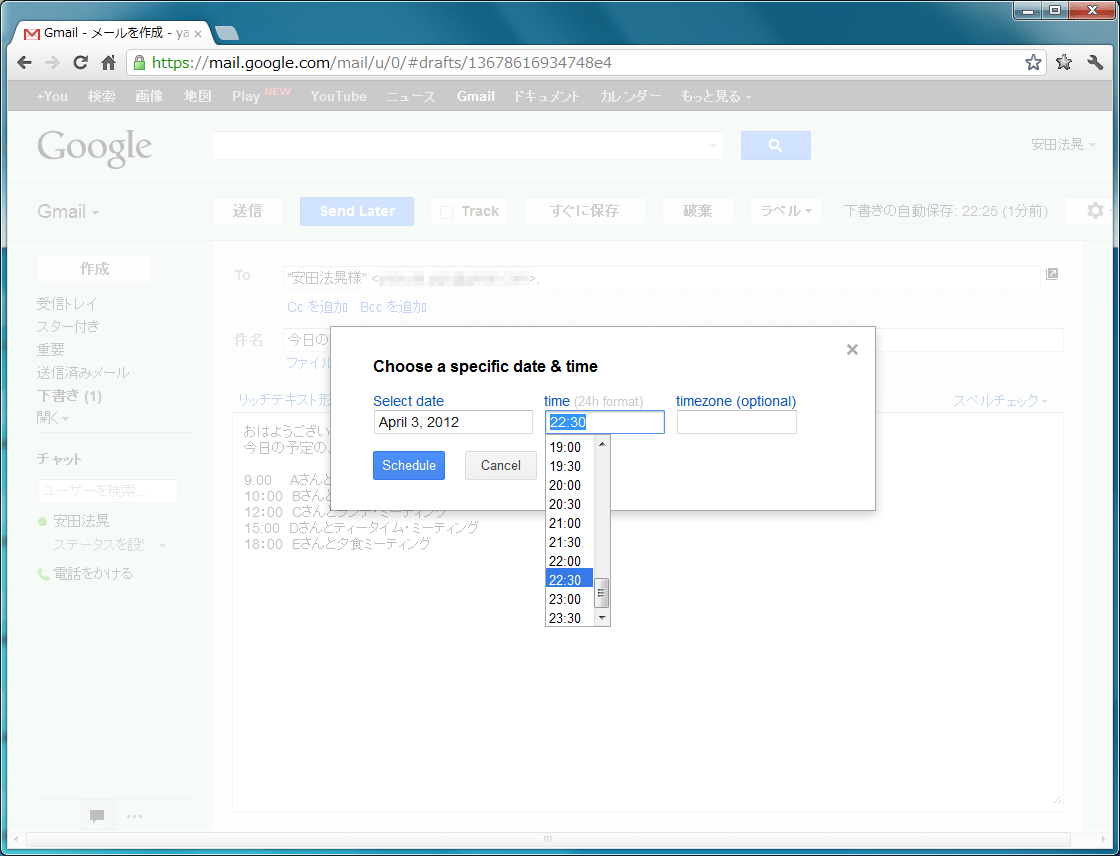Select 21:00 from the time list
Image resolution: width=1120 pixels, height=856 pixels.
(x=565, y=523)
